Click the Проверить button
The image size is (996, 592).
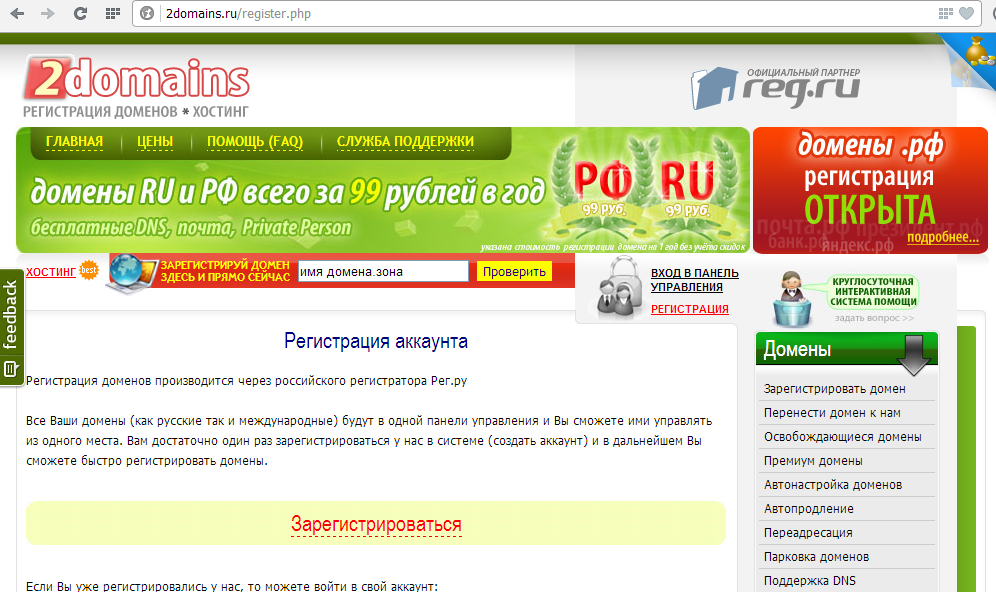tap(514, 272)
